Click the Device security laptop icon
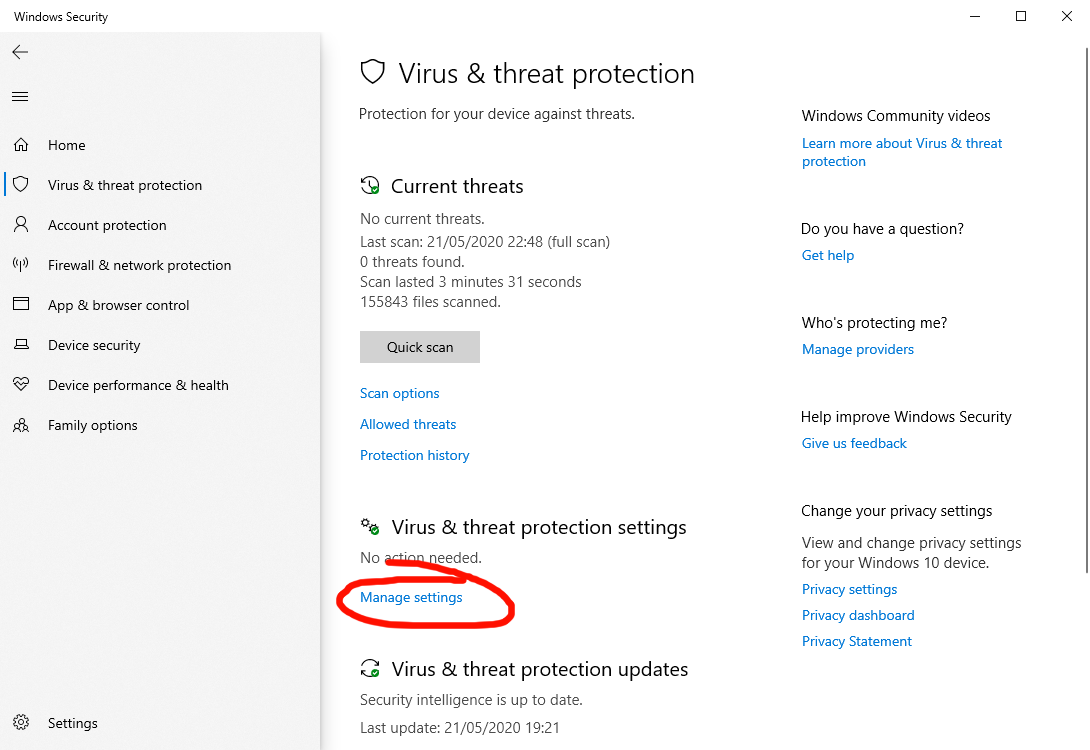 (20, 345)
